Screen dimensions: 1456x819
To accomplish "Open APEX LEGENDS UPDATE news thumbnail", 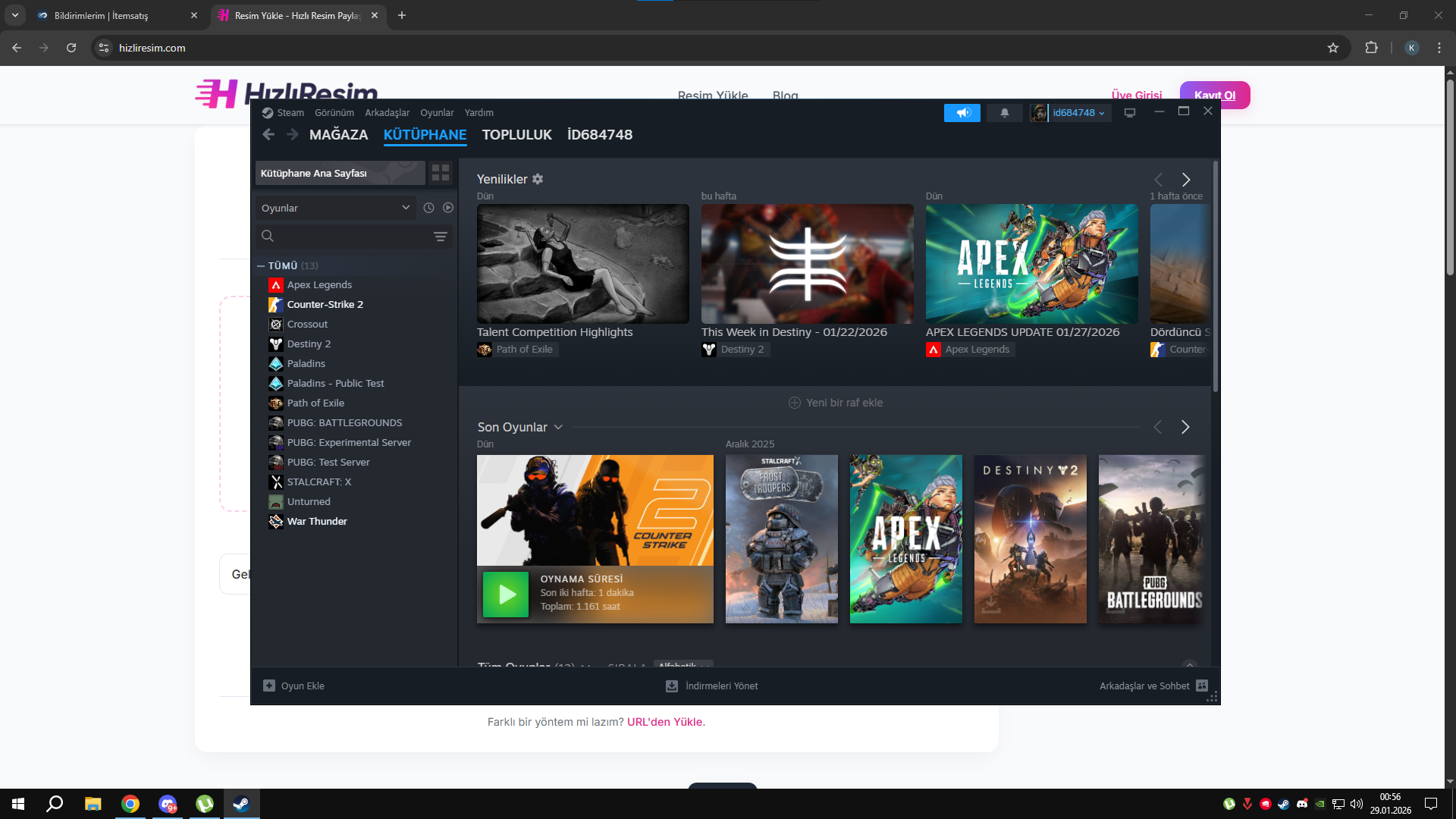I will [1032, 264].
